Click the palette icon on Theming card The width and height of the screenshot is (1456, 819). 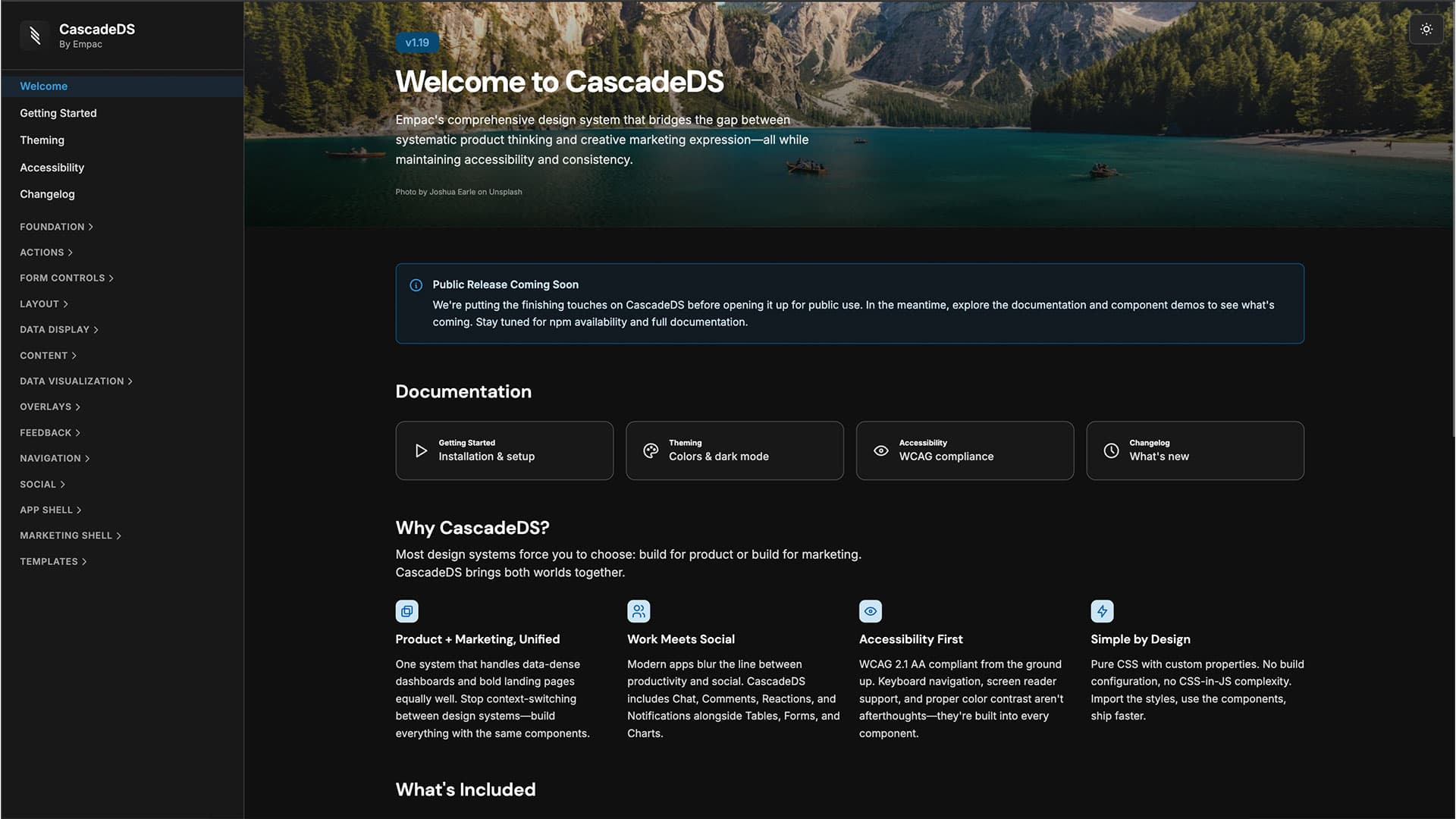click(x=651, y=450)
